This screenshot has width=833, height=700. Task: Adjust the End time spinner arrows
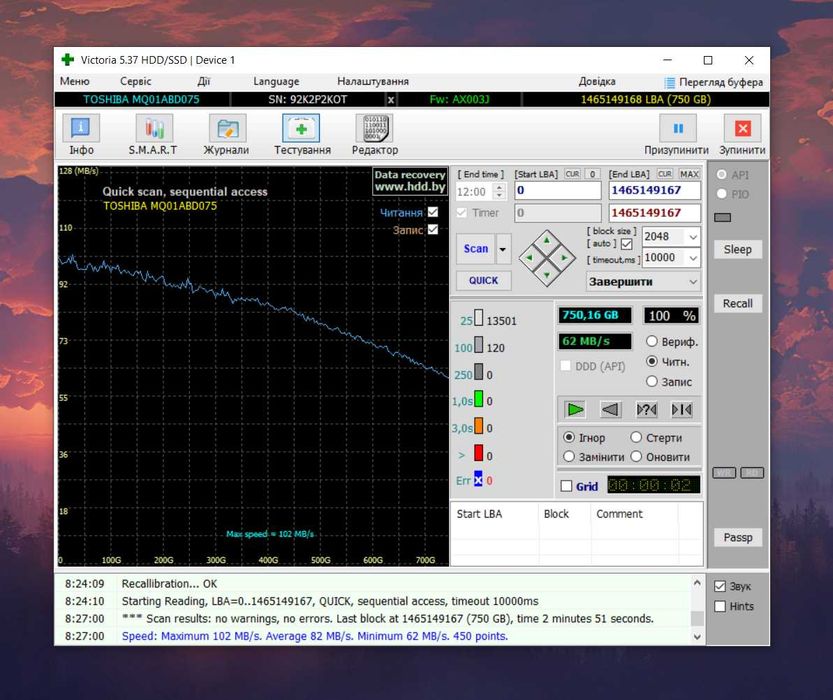click(499, 191)
